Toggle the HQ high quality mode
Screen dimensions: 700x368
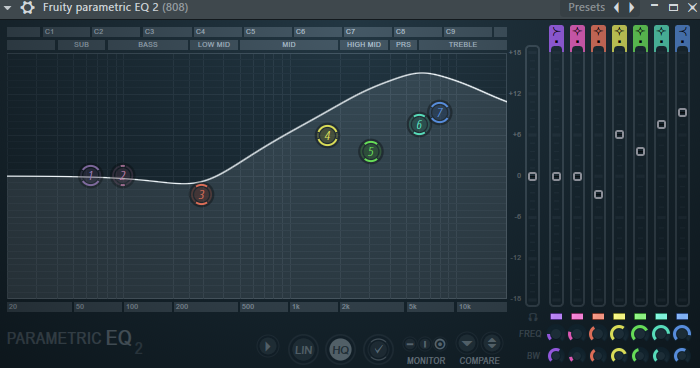[x=341, y=350]
